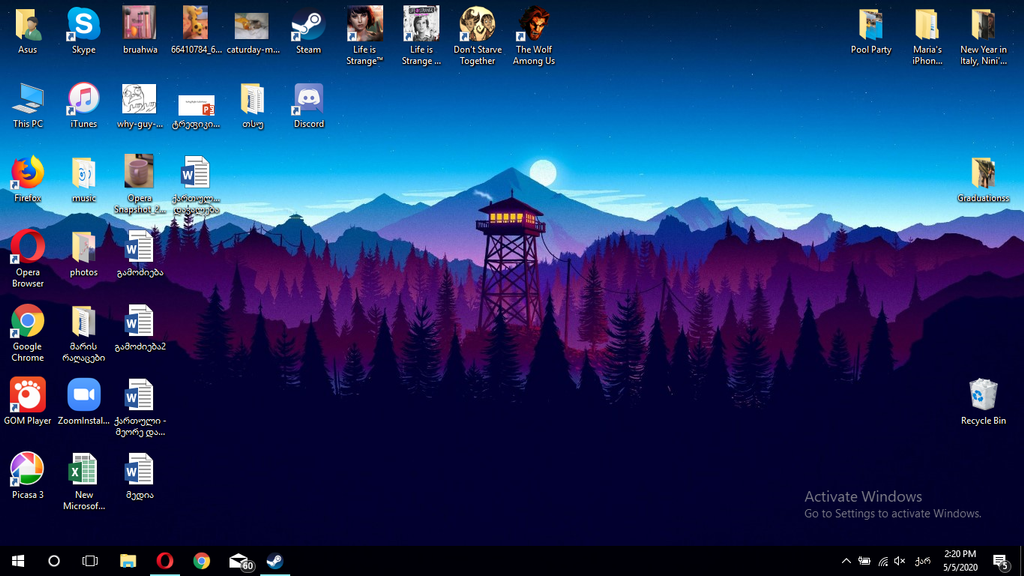
Task: Select the Discord desktop shortcut
Action: pyautogui.click(x=308, y=105)
